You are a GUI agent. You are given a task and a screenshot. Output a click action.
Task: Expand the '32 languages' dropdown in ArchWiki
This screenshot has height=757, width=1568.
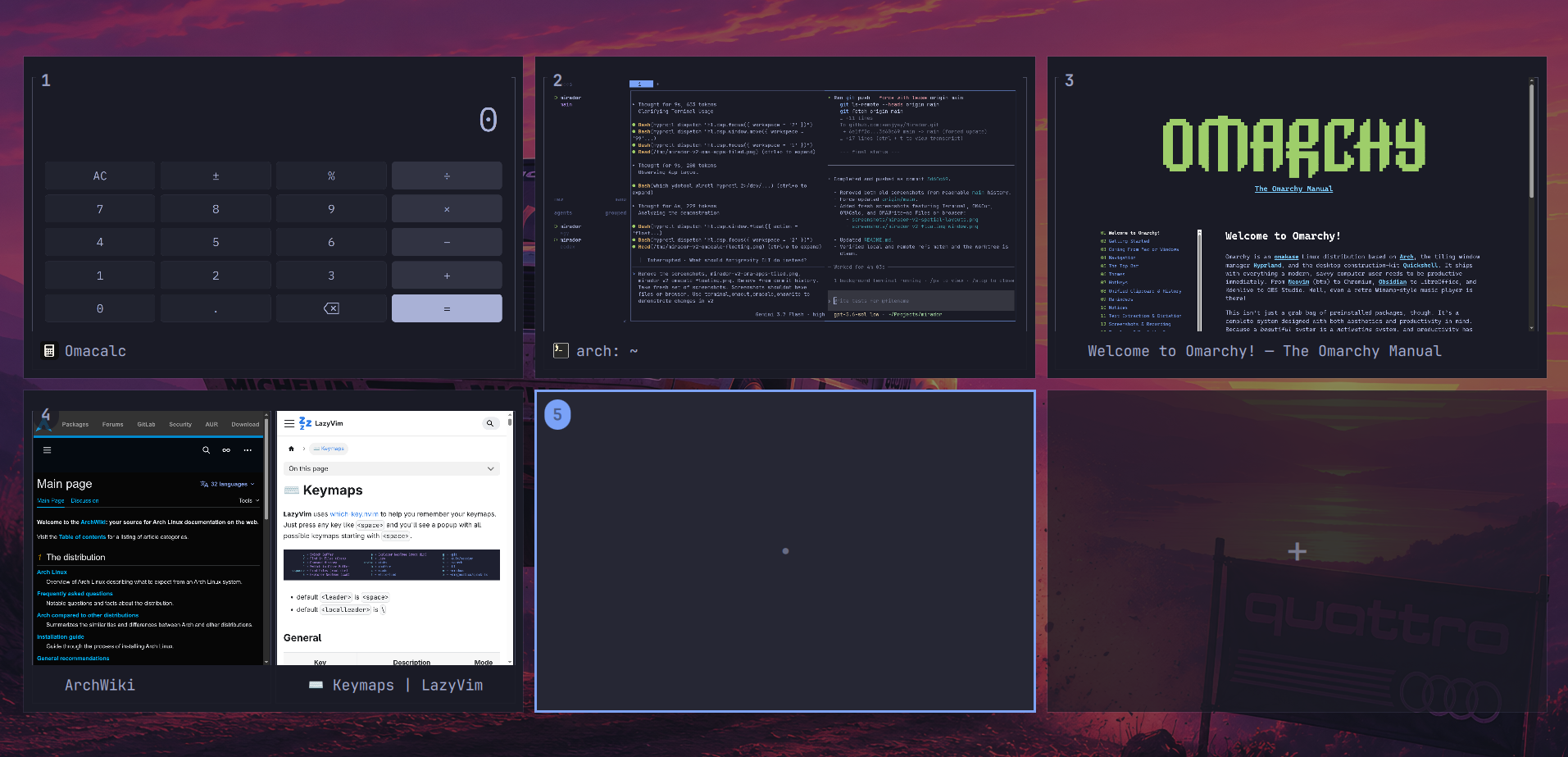click(228, 484)
